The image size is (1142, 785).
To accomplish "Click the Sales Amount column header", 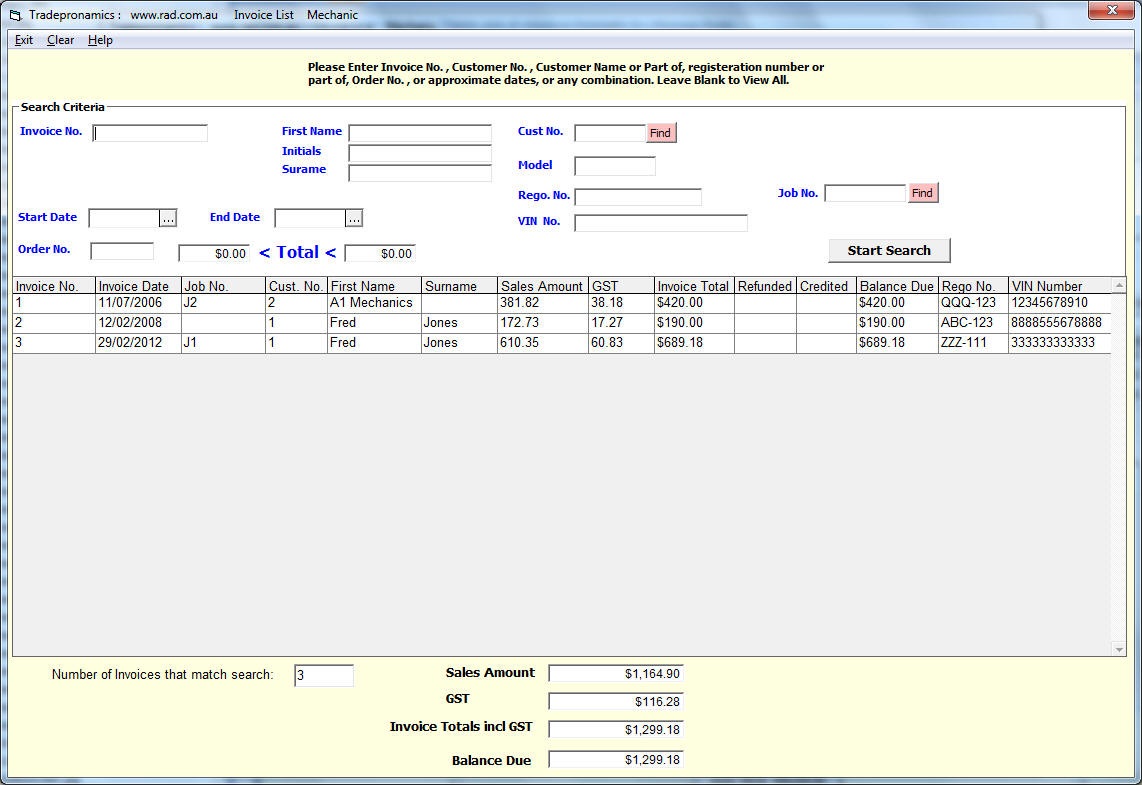I will tap(543, 285).
